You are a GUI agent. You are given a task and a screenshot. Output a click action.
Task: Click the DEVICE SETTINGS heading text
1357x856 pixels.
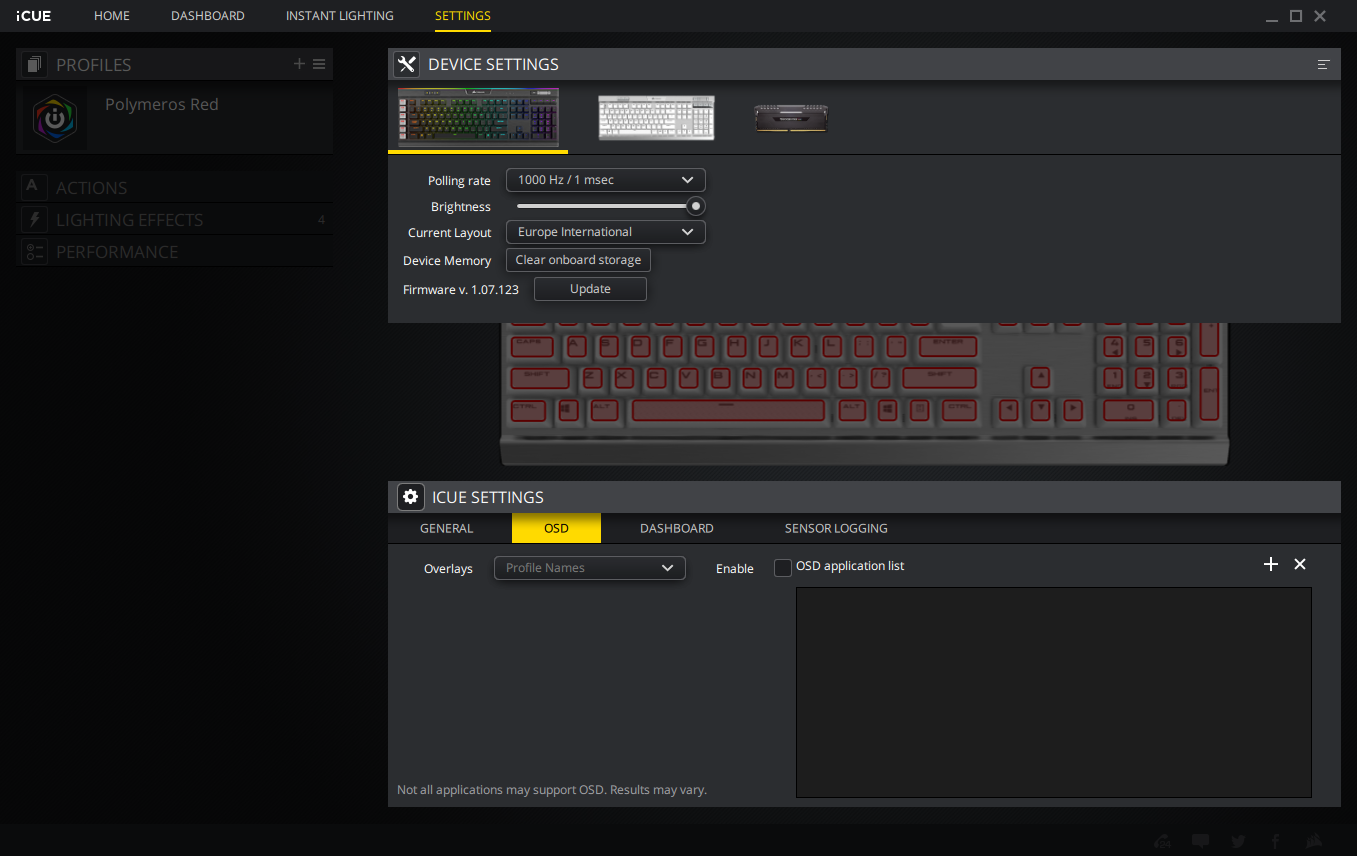(x=493, y=64)
